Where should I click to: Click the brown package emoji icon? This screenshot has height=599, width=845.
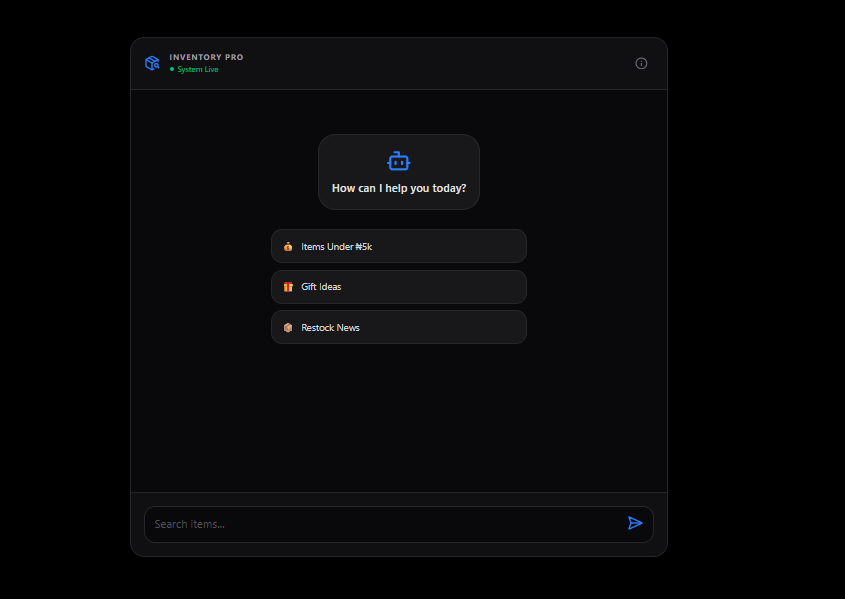pyautogui.click(x=288, y=328)
